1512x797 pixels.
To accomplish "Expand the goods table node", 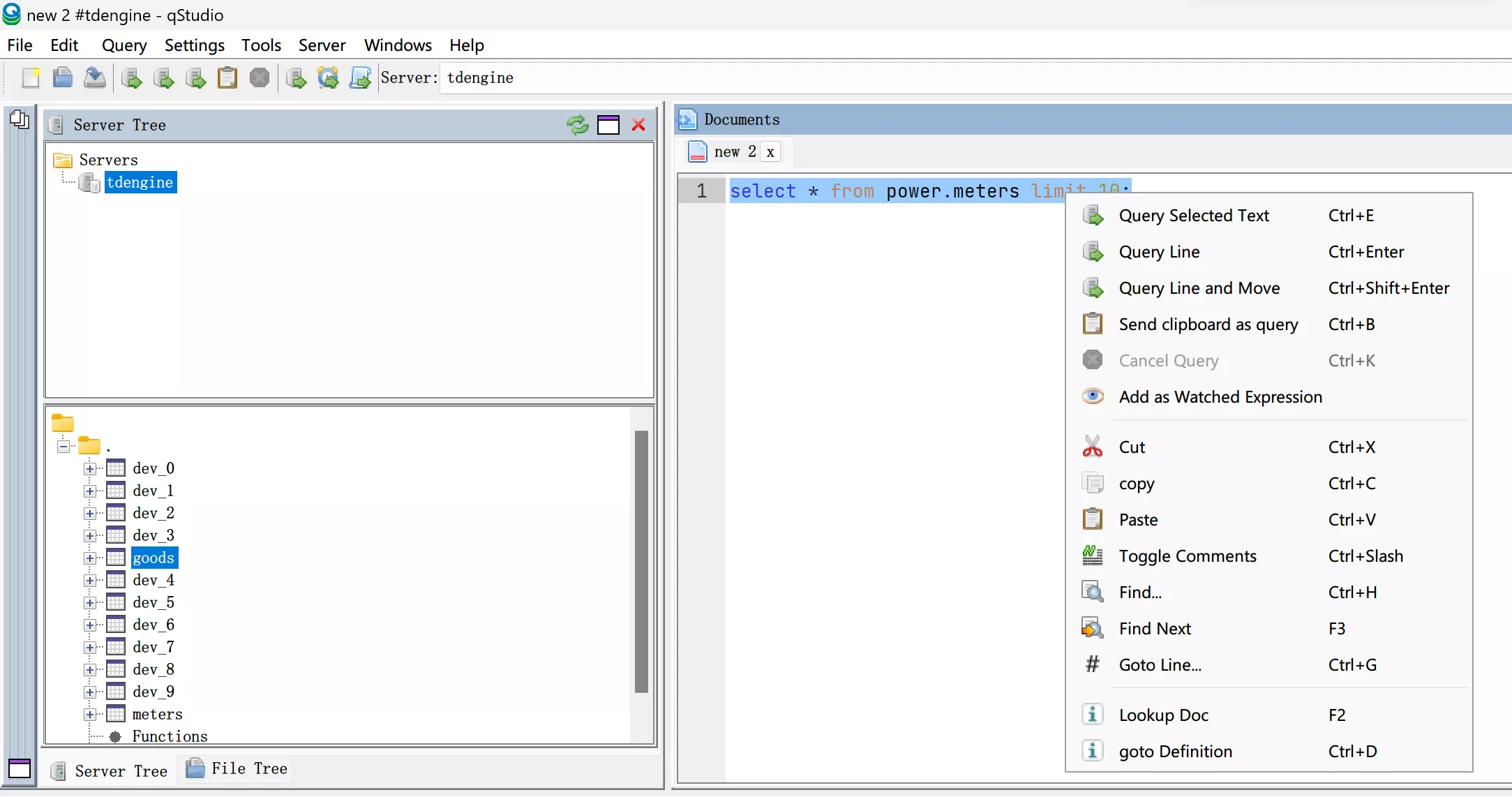I will coord(90,558).
